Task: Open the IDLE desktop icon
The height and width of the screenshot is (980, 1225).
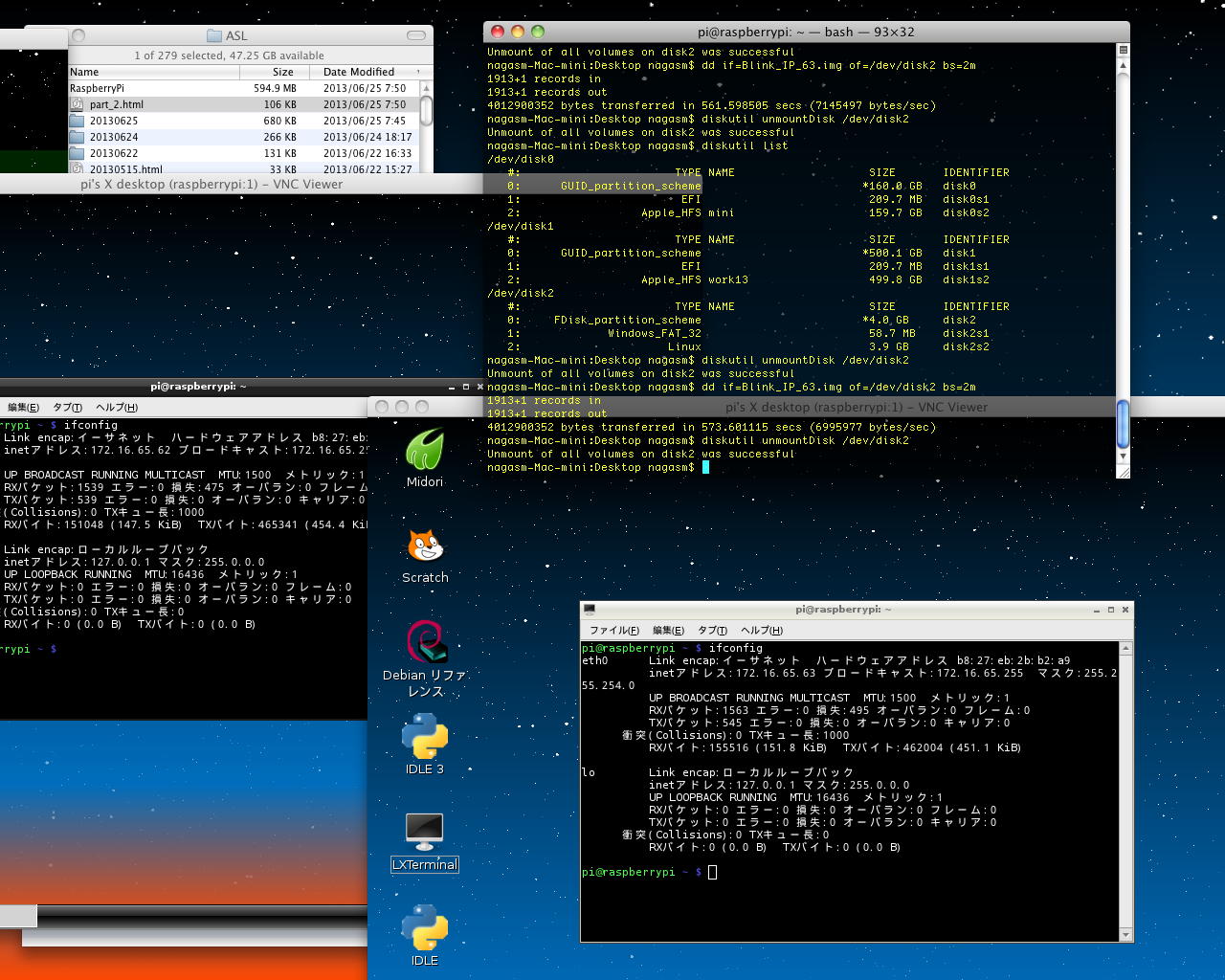Action: point(425,928)
